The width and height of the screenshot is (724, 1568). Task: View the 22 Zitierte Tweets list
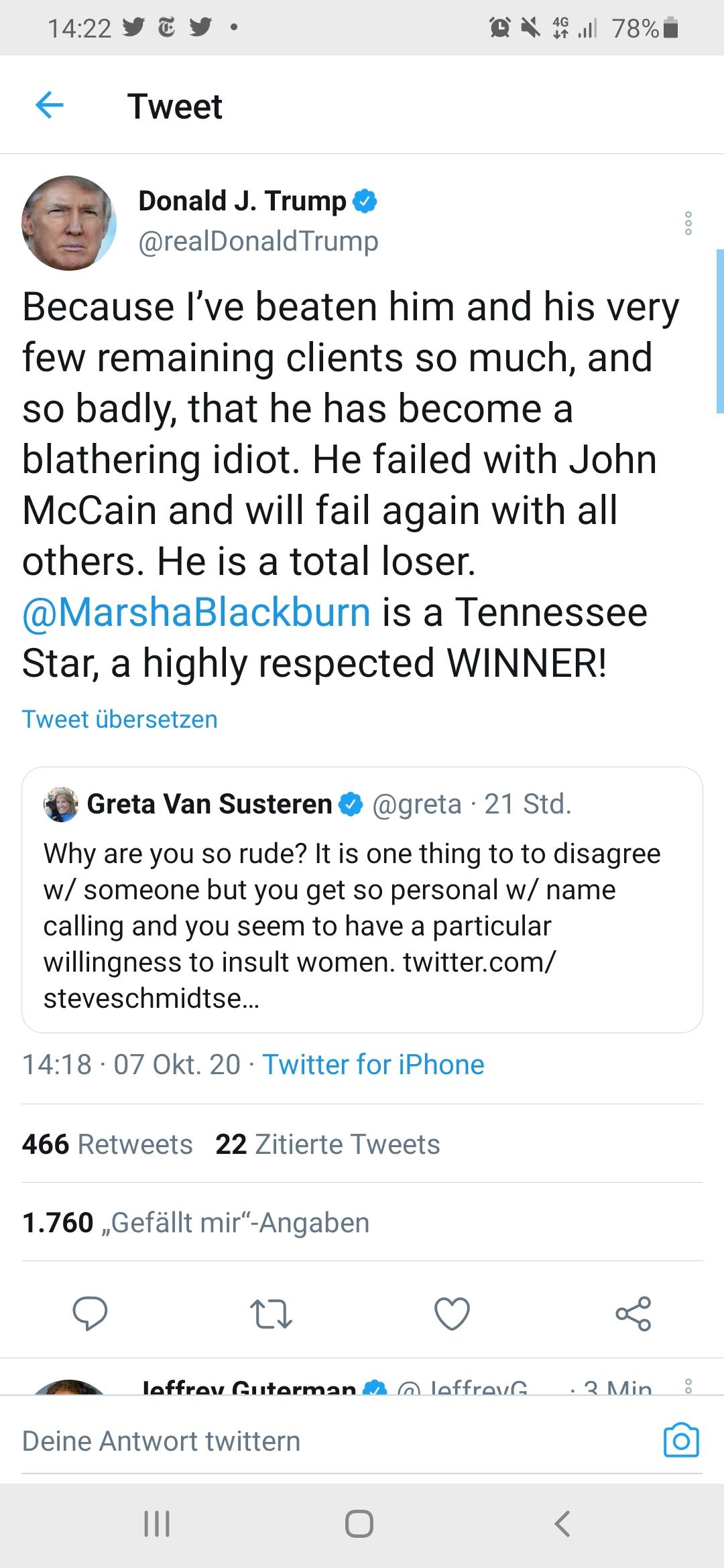[328, 1144]
